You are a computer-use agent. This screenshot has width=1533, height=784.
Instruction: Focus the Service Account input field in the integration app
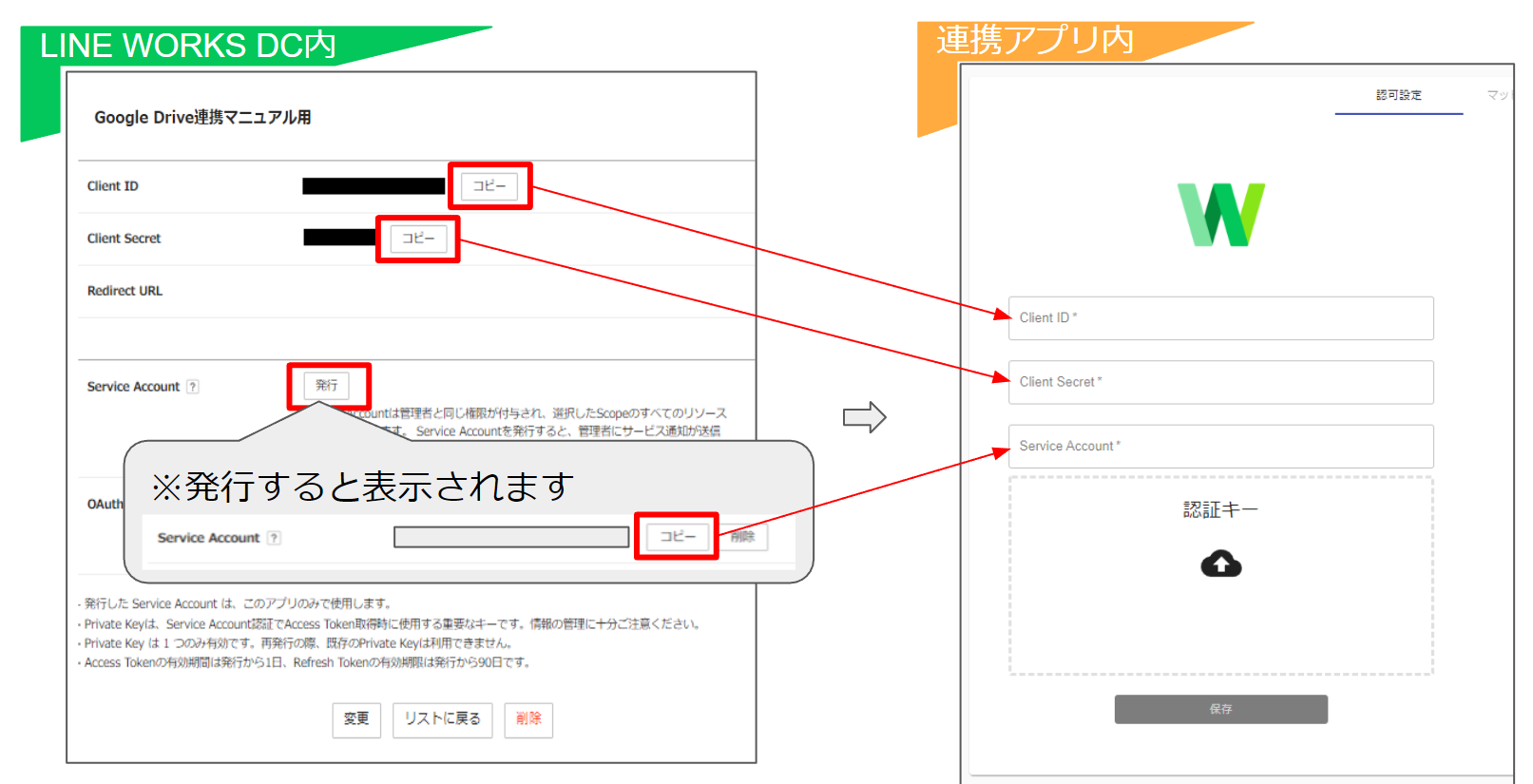tap(1221, 446)
